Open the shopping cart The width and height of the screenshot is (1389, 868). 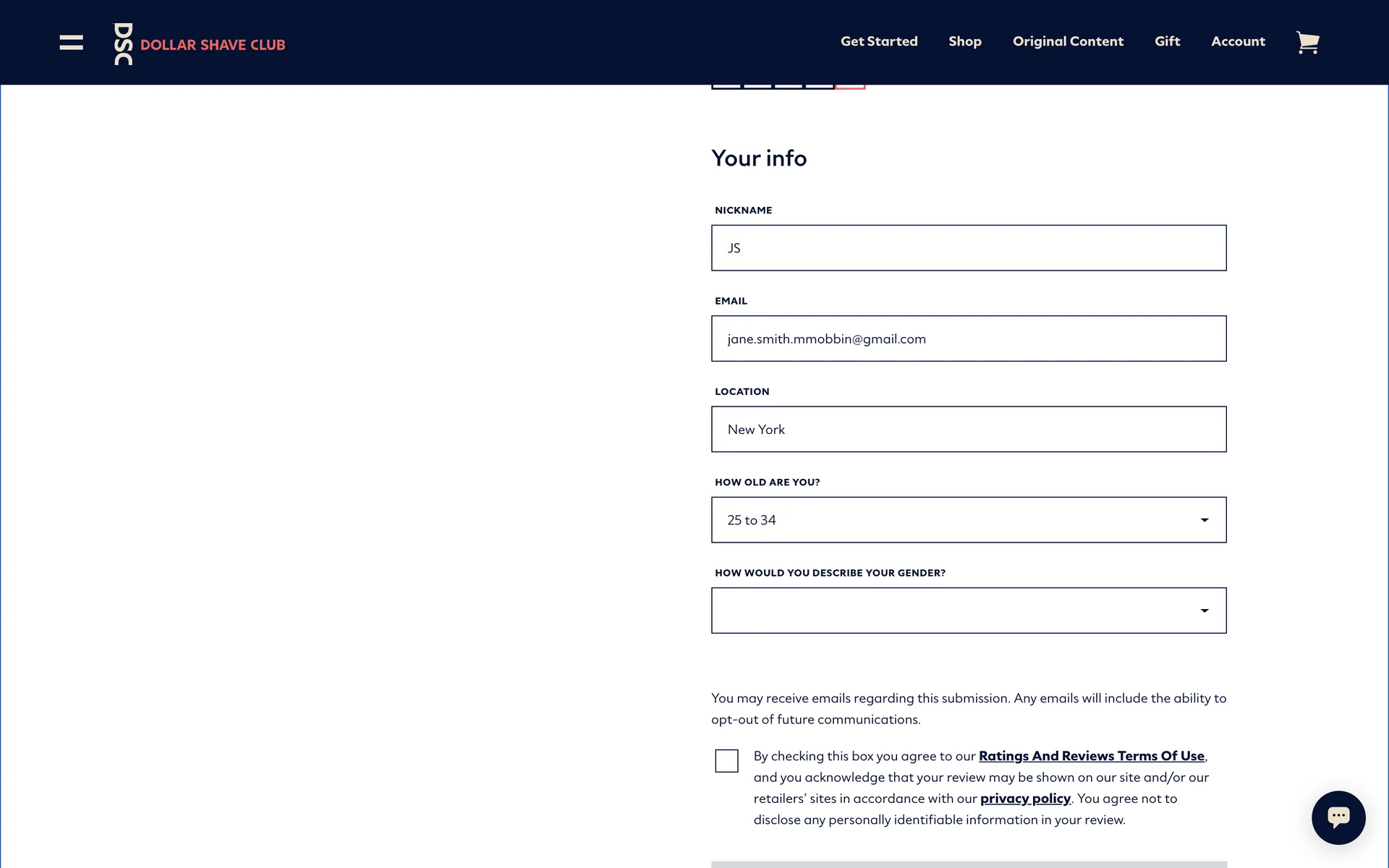pos(1307,43)
